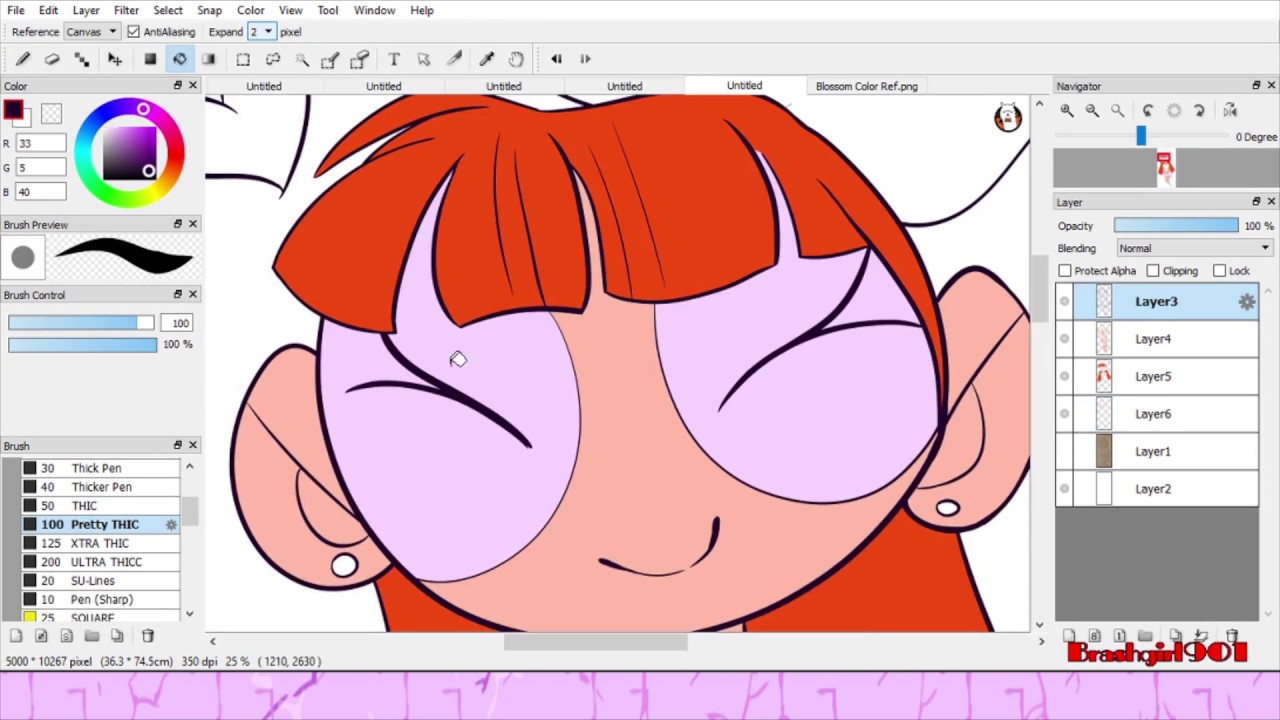
Task: Float the Brush Preview panel
Action: (x=178, y=224)
